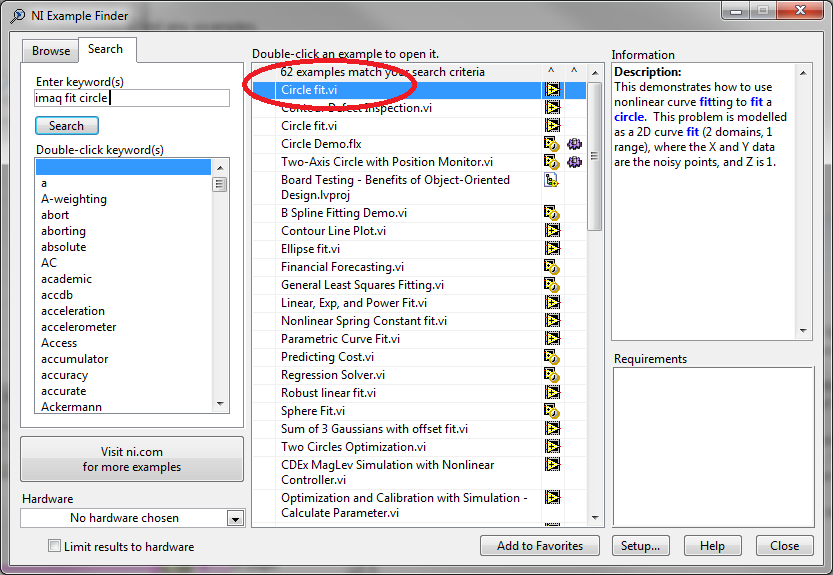Click the VI icon beside Sphere Fit.vi
This screenshot has width=833, height=575.
552,411
